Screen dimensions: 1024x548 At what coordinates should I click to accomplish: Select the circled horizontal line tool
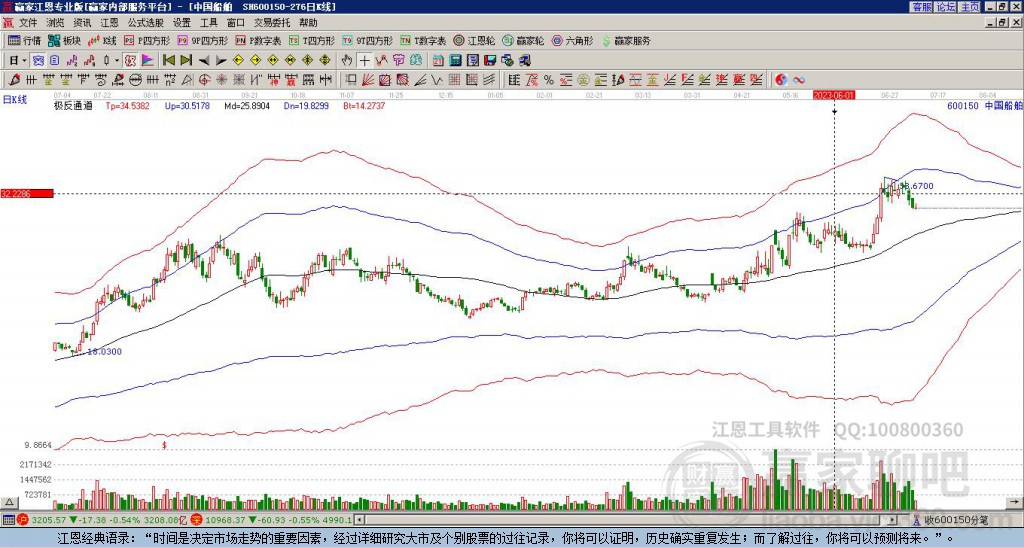pyautogui.click(x=135, y=80)
